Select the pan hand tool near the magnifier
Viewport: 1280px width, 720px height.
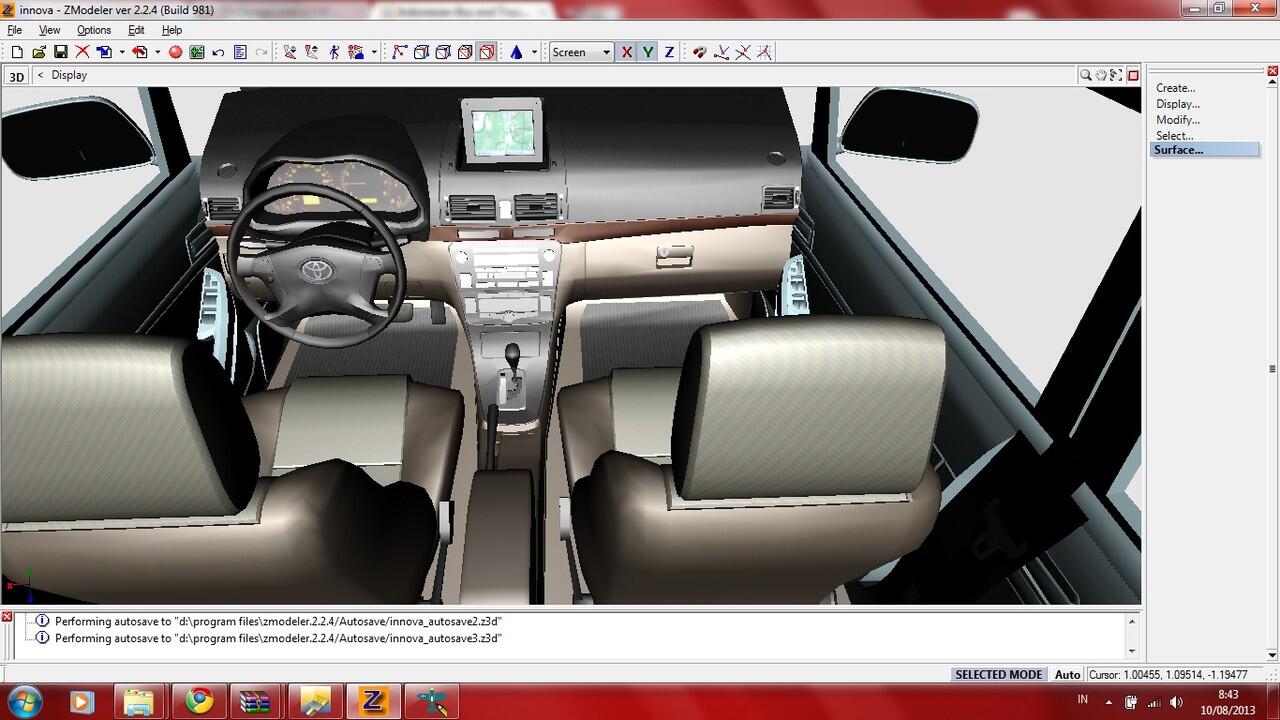pyautogui.click(x=1101, y=75)
